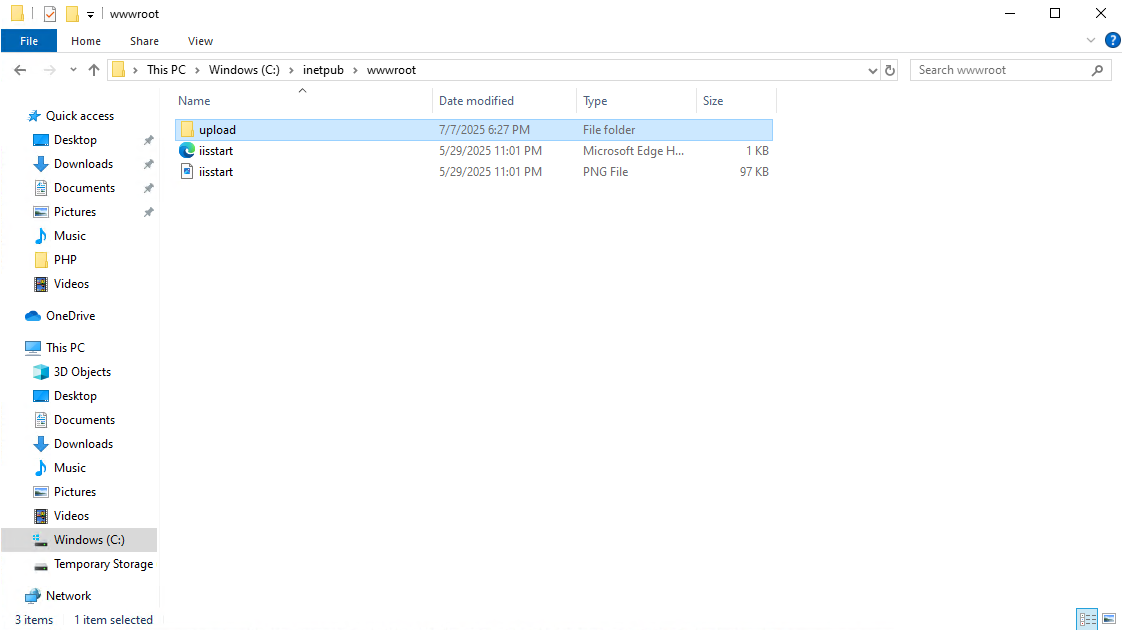
Task: Open Network in navigation pane
Action: tap(68, 596)
